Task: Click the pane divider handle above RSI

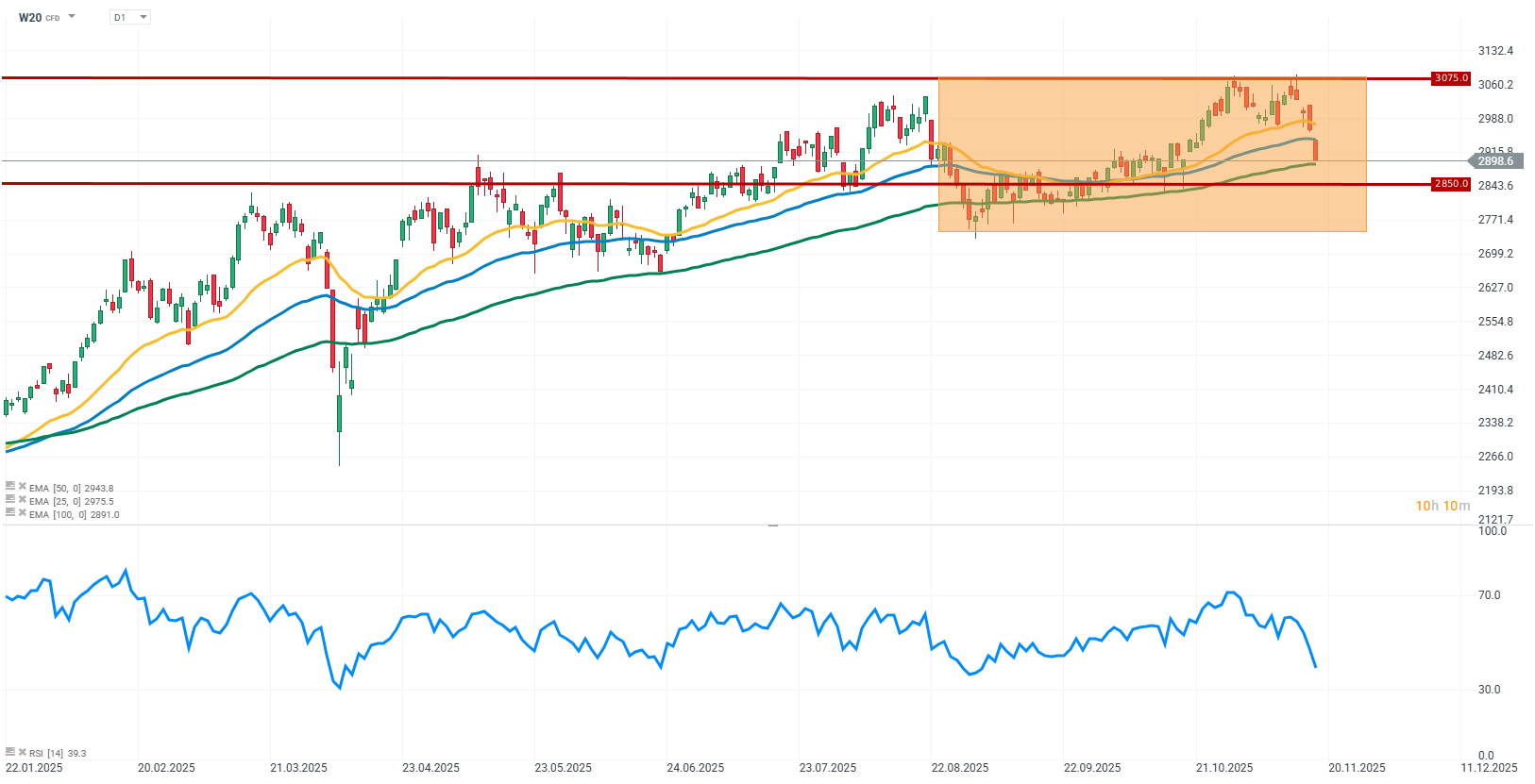Action: (773, 525)
